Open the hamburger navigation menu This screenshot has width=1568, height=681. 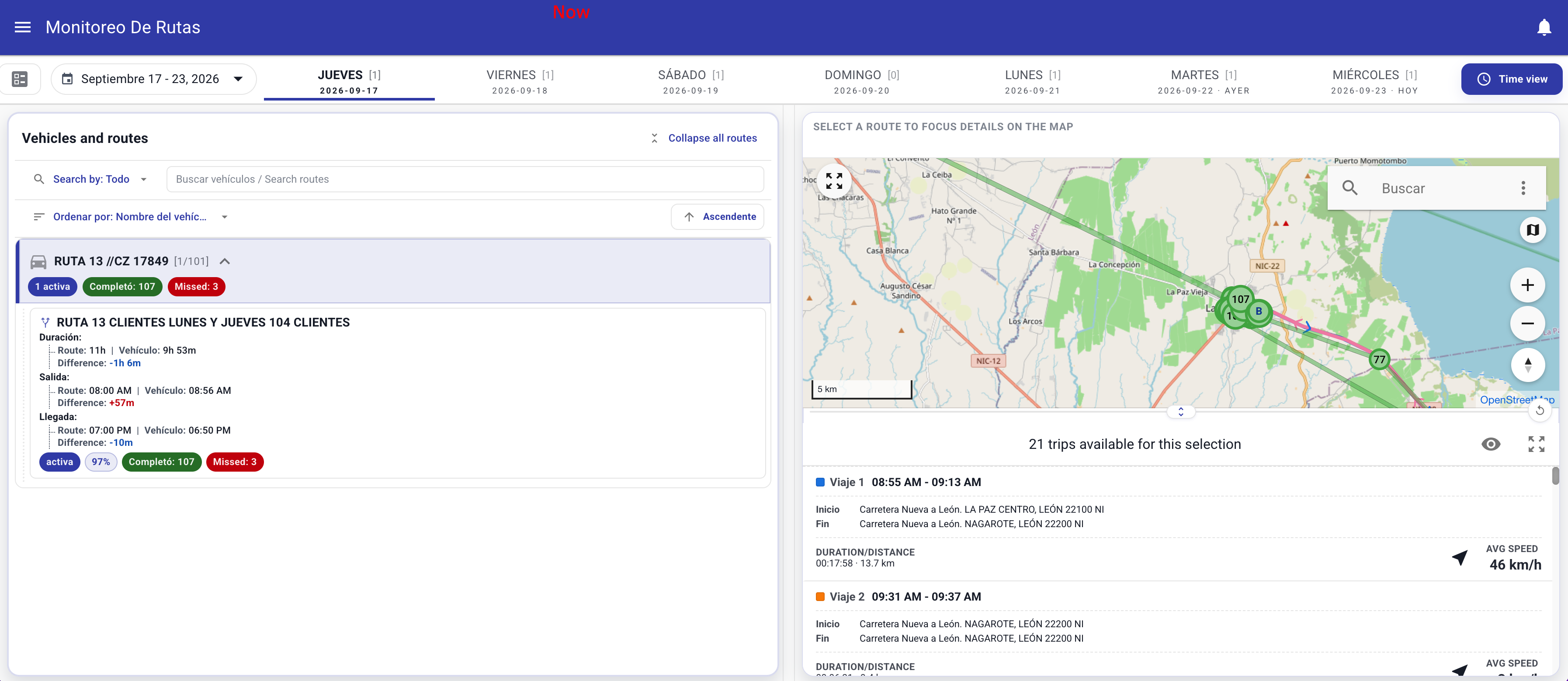tap(23, 28)
